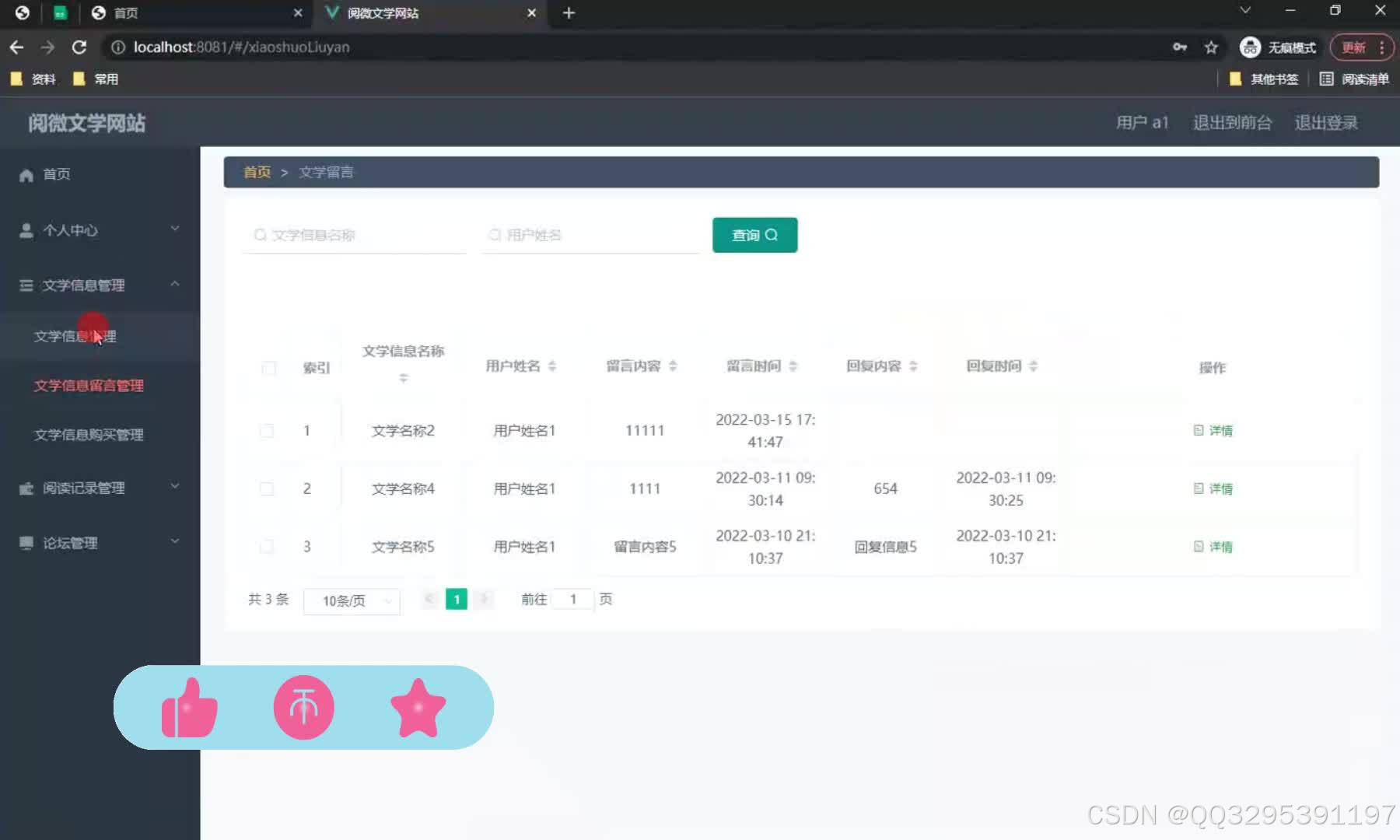Click the cell 11111 in 留言内容 column
Image resolution: width=1400 pixels, height=840 pixels.
[x=645, y=430]
